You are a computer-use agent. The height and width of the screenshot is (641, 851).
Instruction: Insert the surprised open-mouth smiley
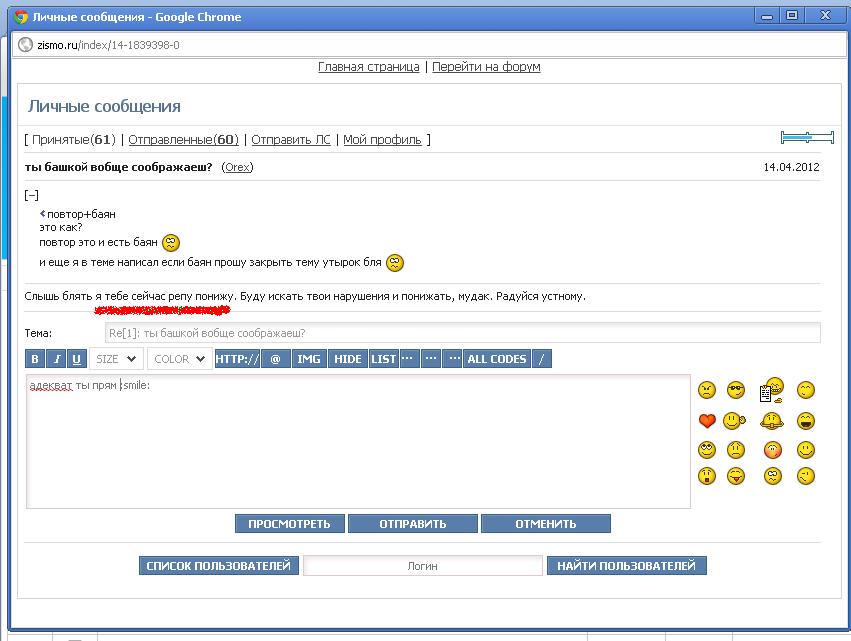point(707,476)
